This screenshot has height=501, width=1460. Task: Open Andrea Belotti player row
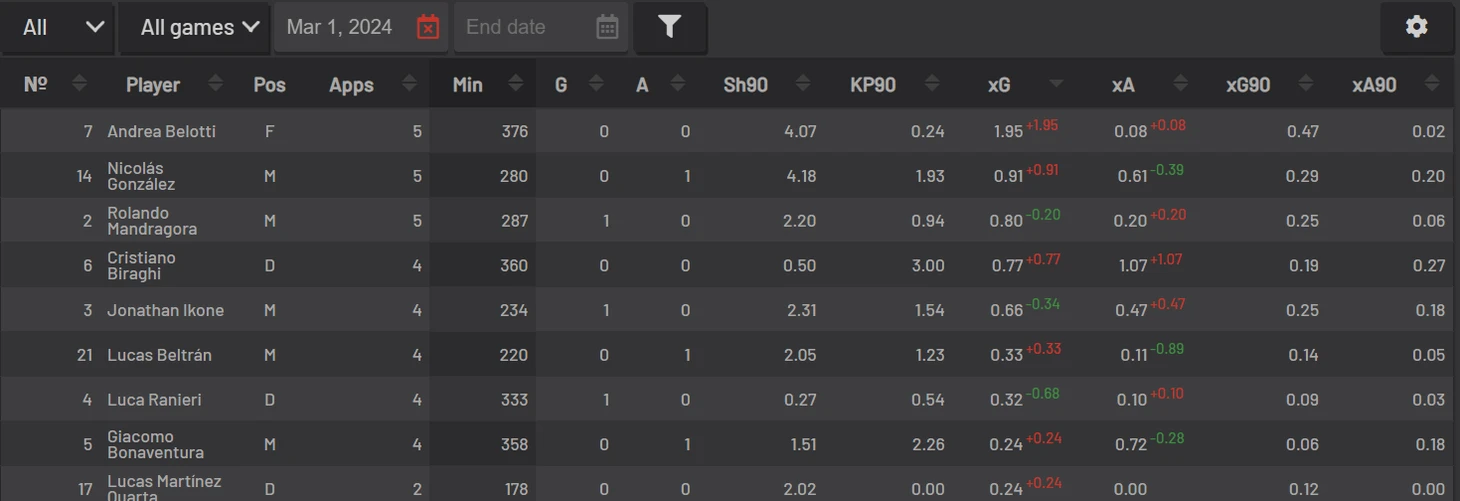(x=727, y=131)
